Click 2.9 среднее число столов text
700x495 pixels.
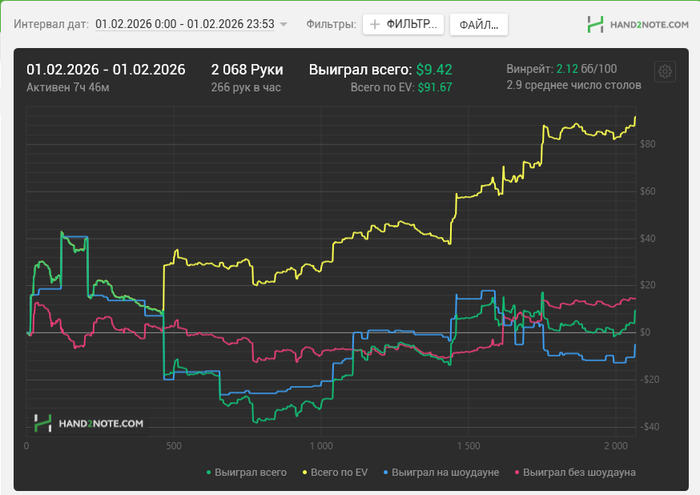[x=574, y=85]
